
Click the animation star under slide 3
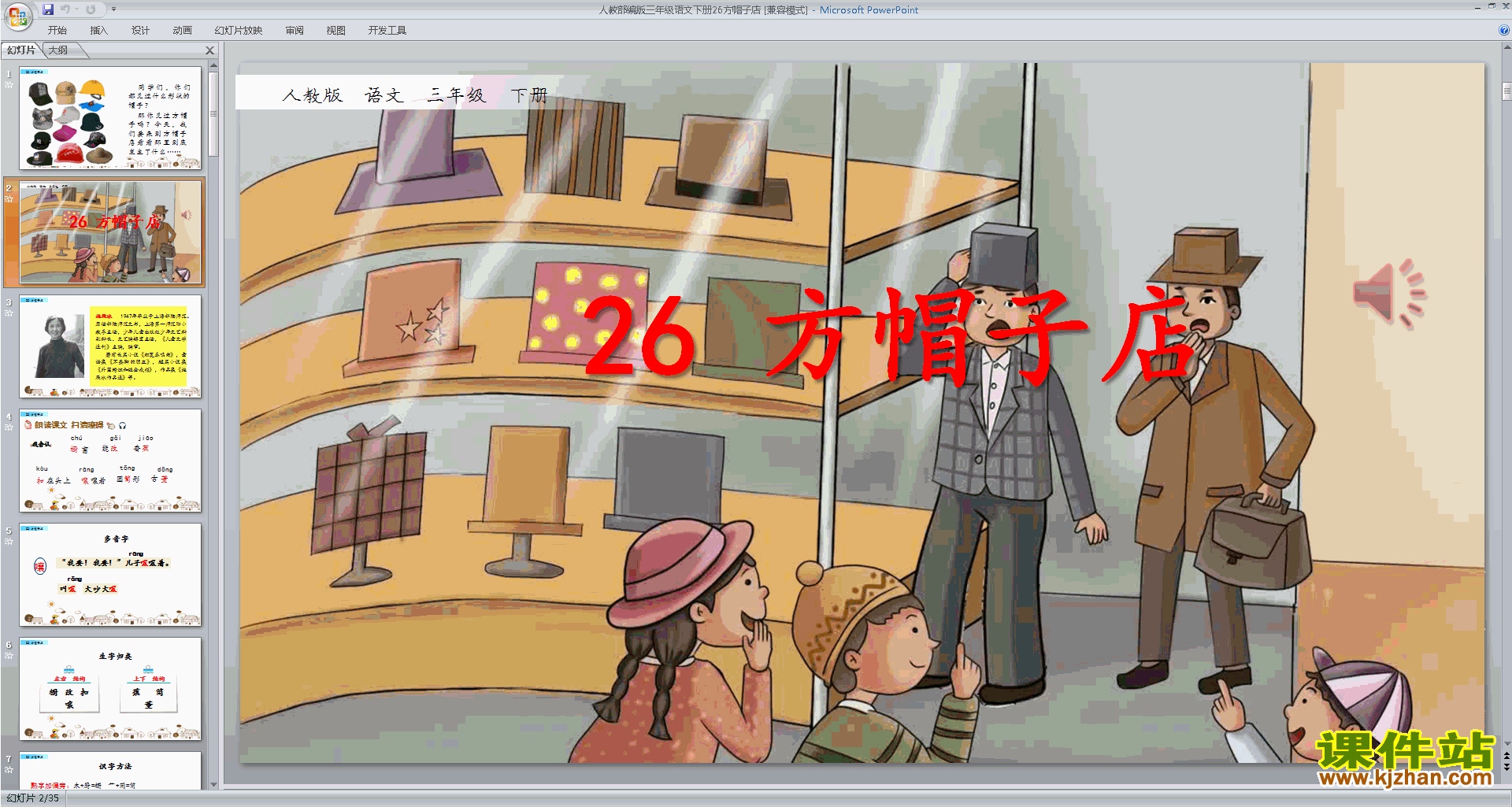(9, 313)
